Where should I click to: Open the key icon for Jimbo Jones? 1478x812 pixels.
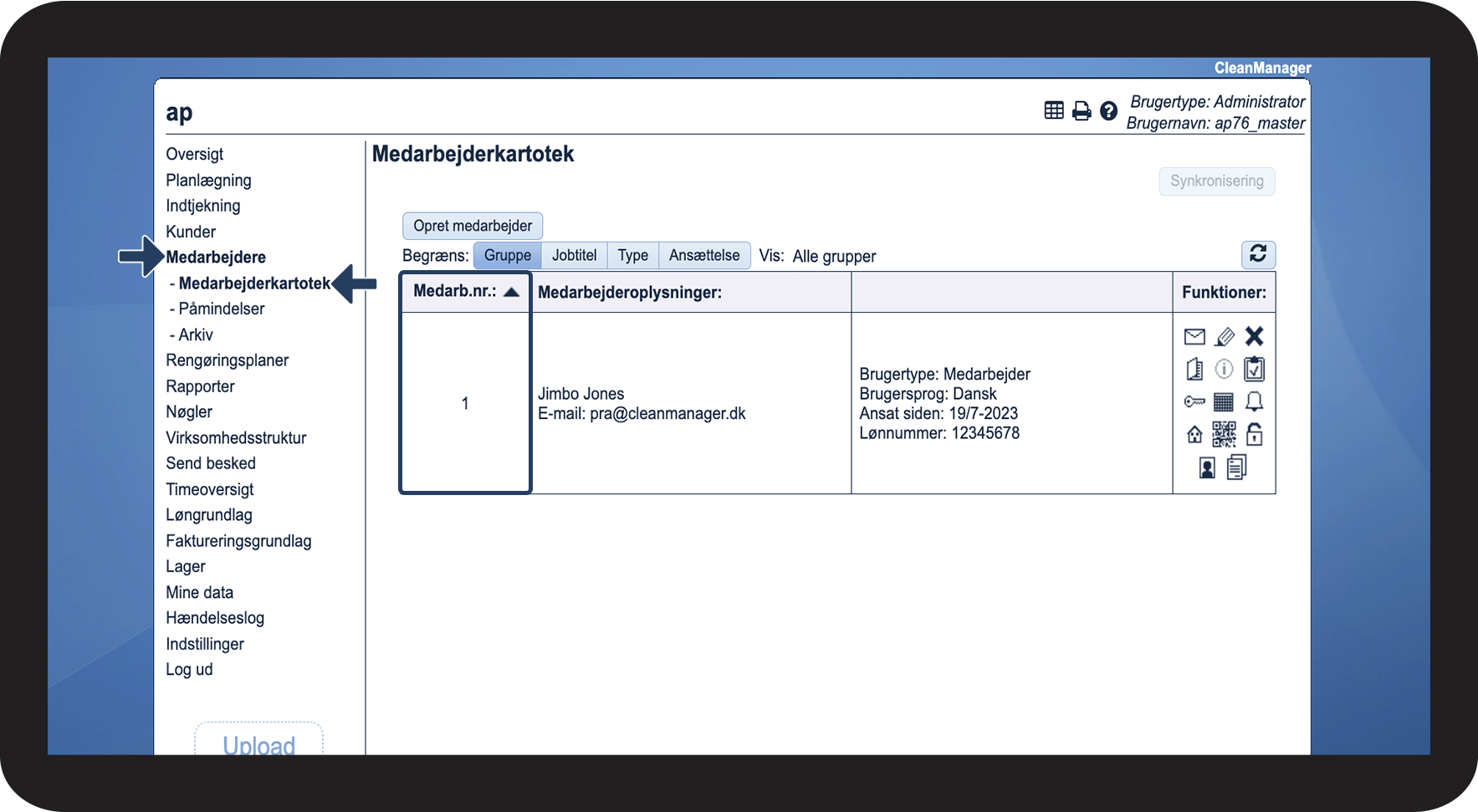point(1194,402)
